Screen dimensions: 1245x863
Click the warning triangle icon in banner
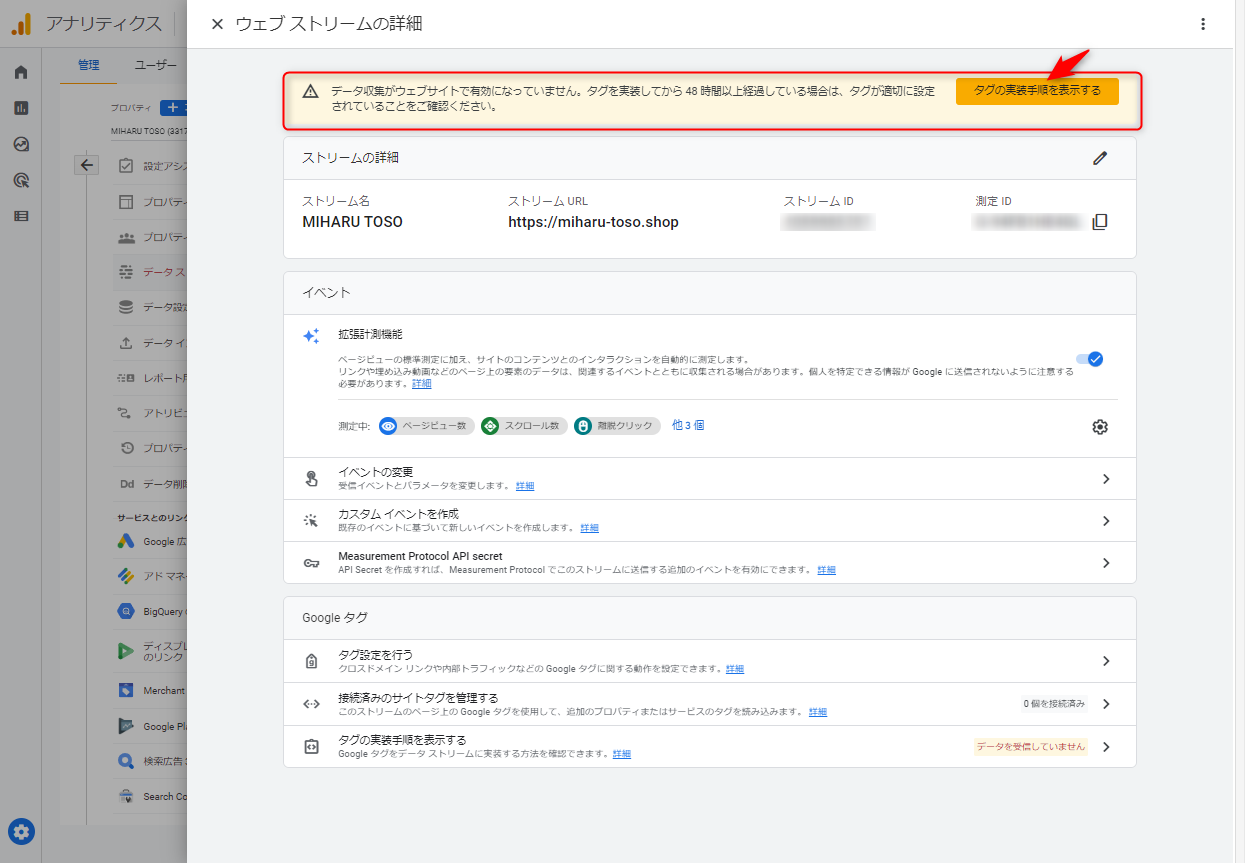pyautogui.click(x=311, y=91)
